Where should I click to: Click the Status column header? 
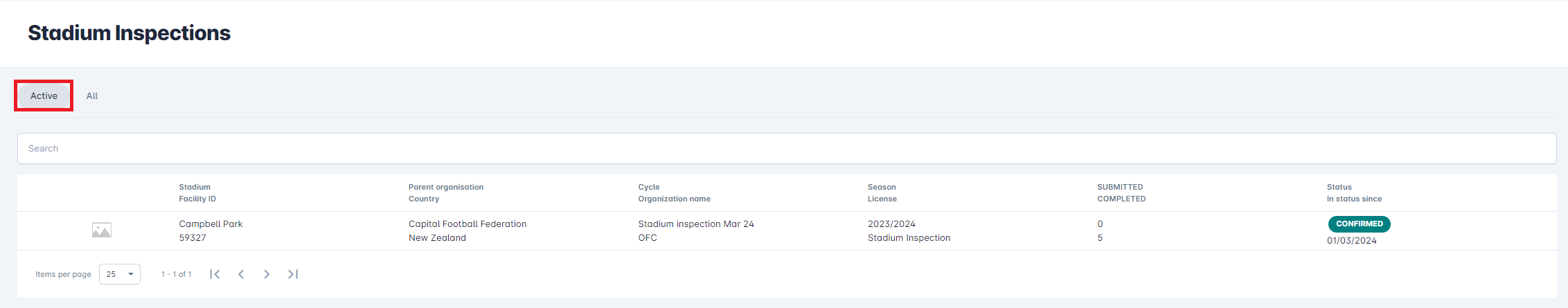pos(1339,187)
